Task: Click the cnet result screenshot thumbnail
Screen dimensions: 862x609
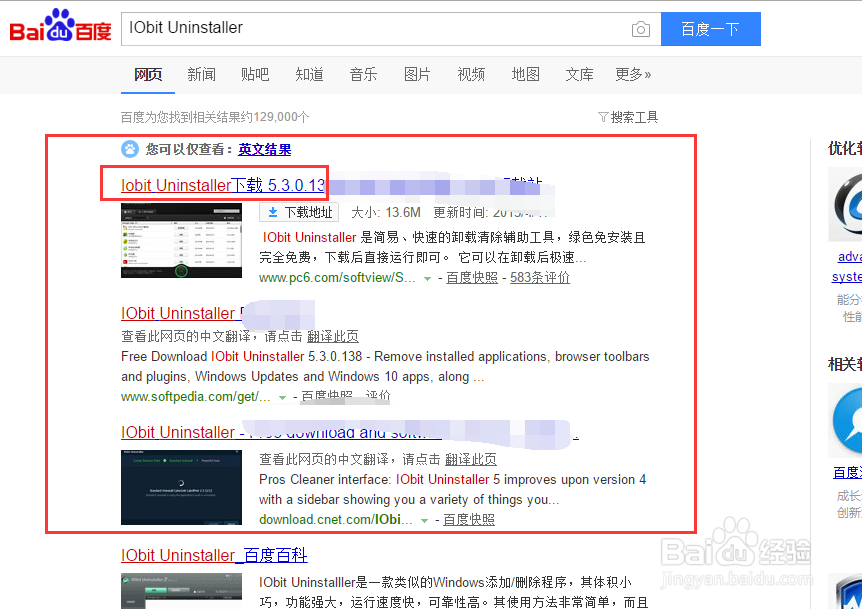Action: point(181,488)
